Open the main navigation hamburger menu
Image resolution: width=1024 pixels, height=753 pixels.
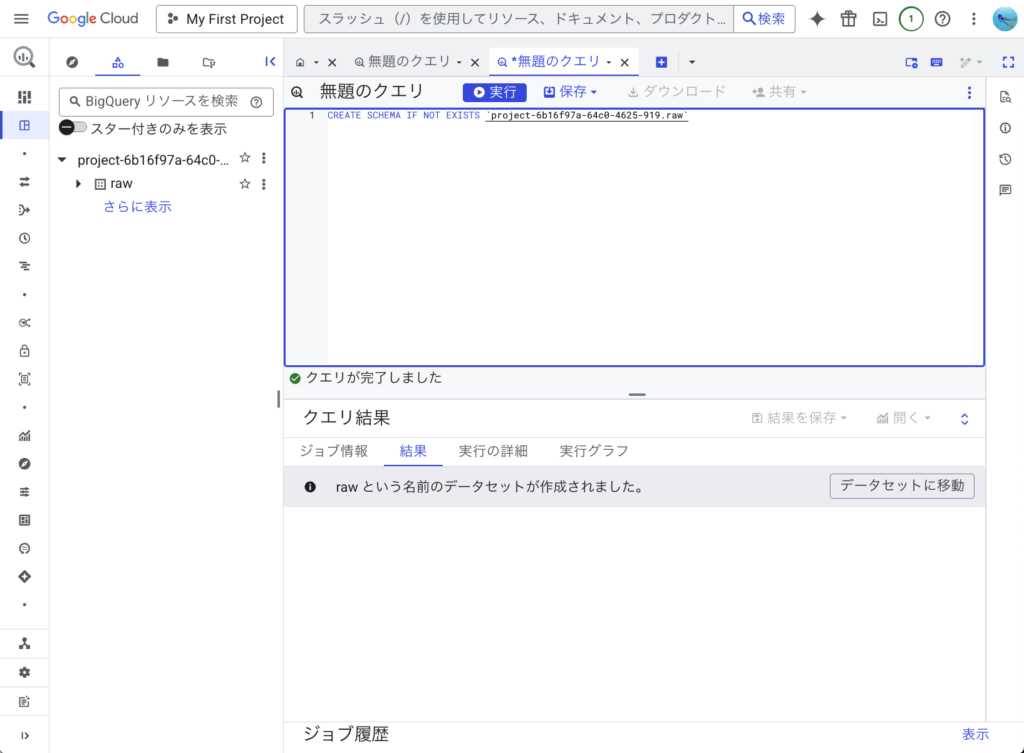21,19
